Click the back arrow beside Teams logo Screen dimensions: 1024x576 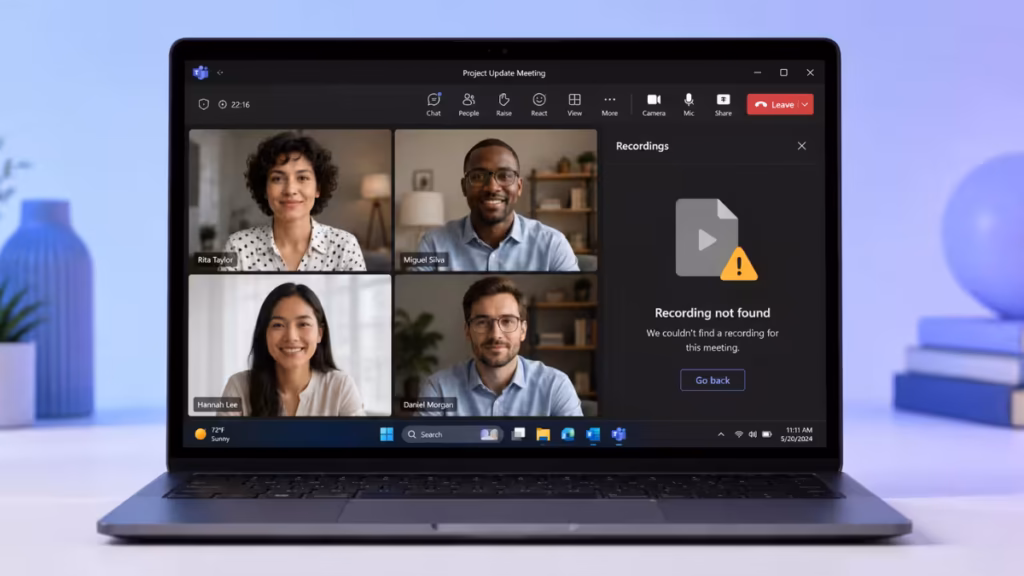[220, 72]
